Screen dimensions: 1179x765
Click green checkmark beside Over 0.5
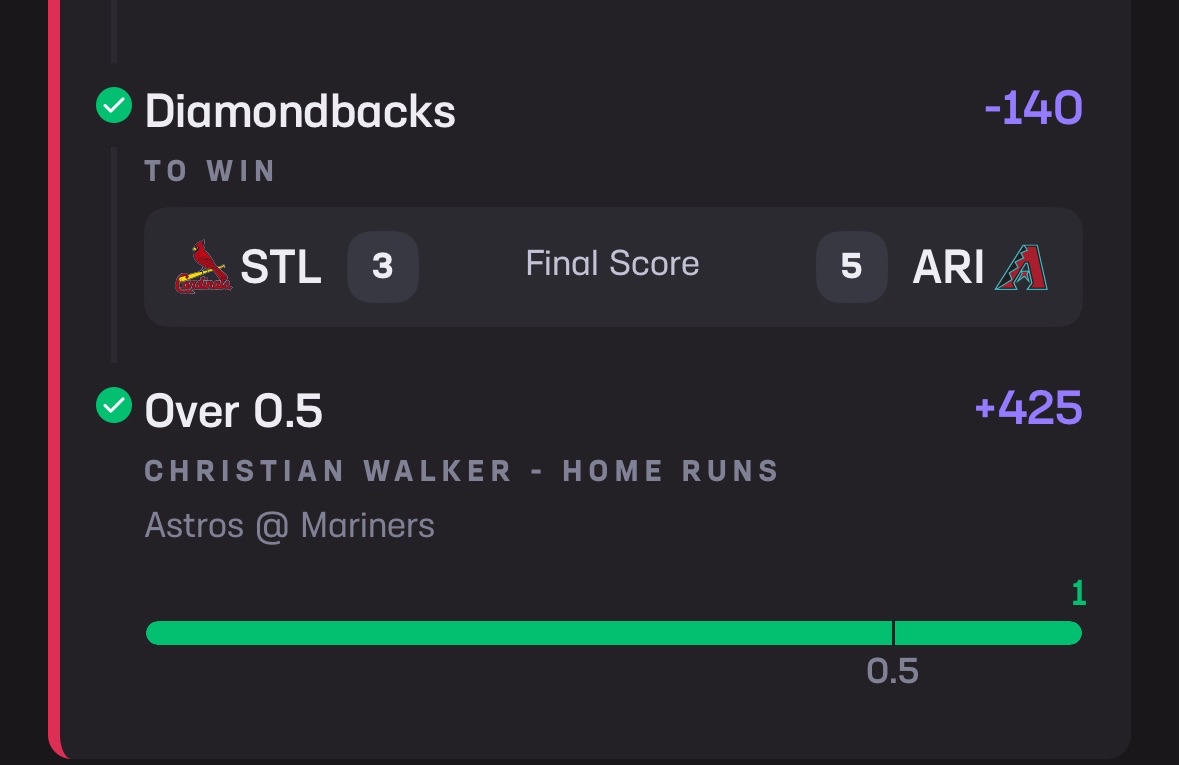114,405
